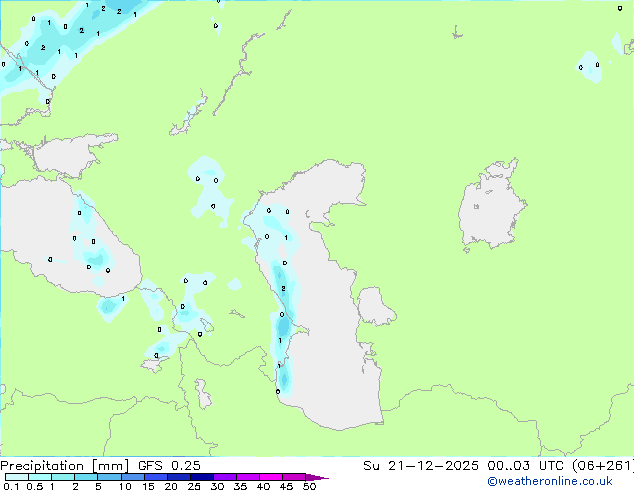Screen dimensions: 634x490
Task: Pick the blue legend swatch between 15 and 20
Action: 156,477
